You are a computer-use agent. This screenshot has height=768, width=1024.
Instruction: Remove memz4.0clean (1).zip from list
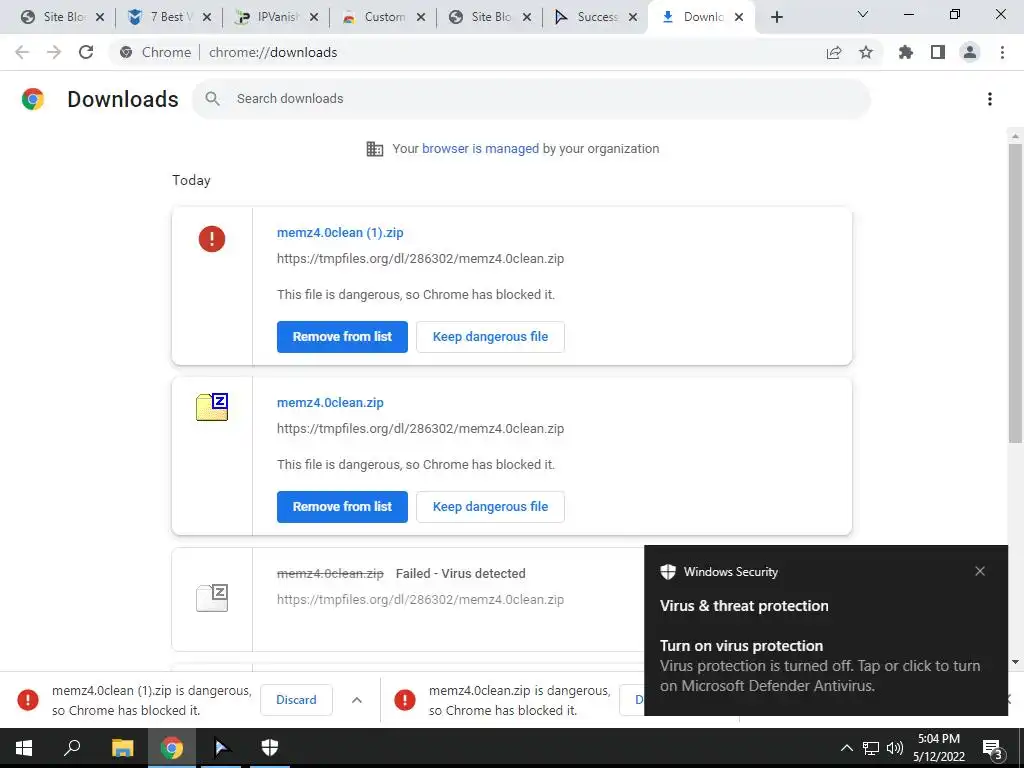tap(342, 337)
